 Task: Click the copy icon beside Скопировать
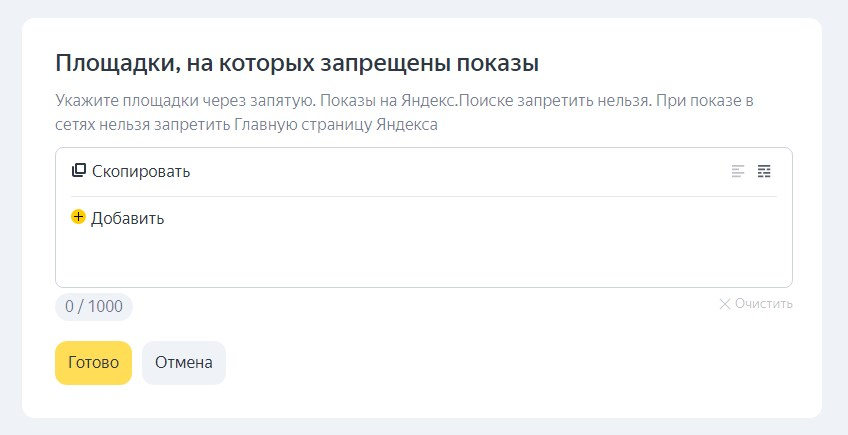(x=79, y=171)
